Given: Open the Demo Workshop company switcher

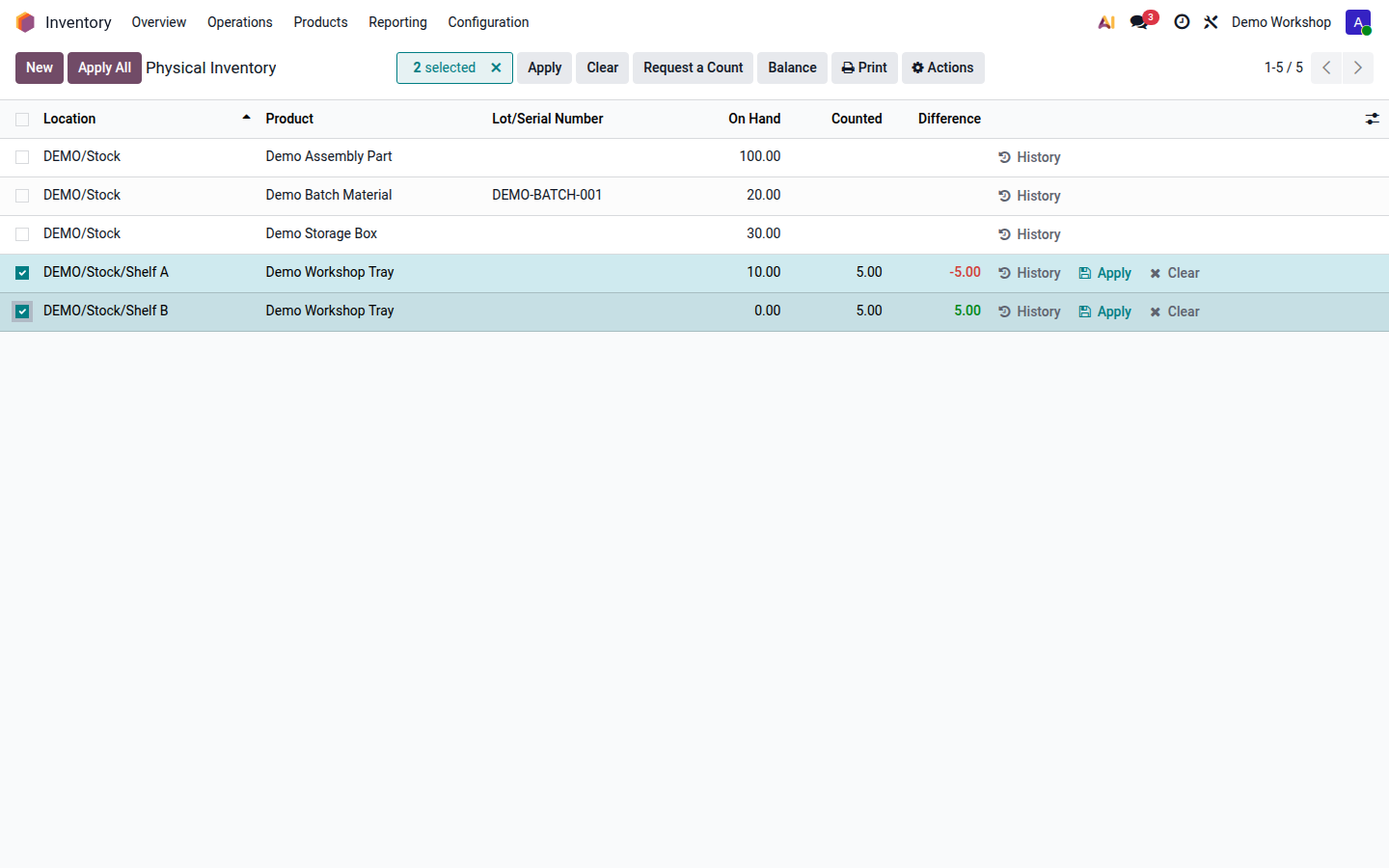Looking at the screenshot, I should [1281, 22].
